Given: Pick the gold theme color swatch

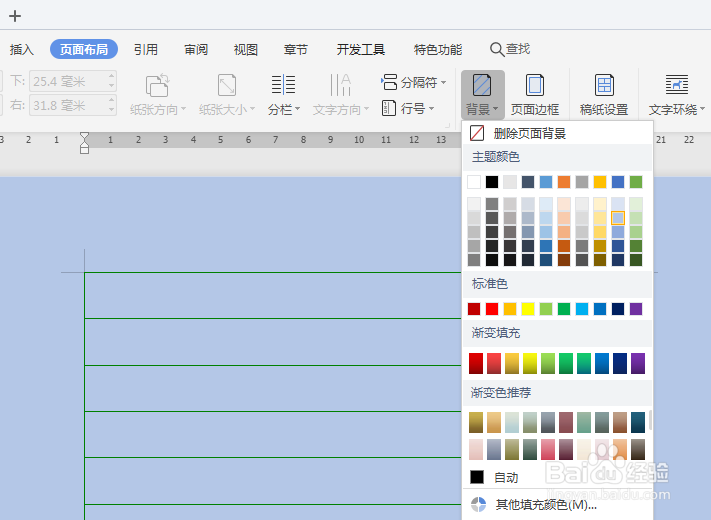Looking at the screenshot, I should coord(600,182).
